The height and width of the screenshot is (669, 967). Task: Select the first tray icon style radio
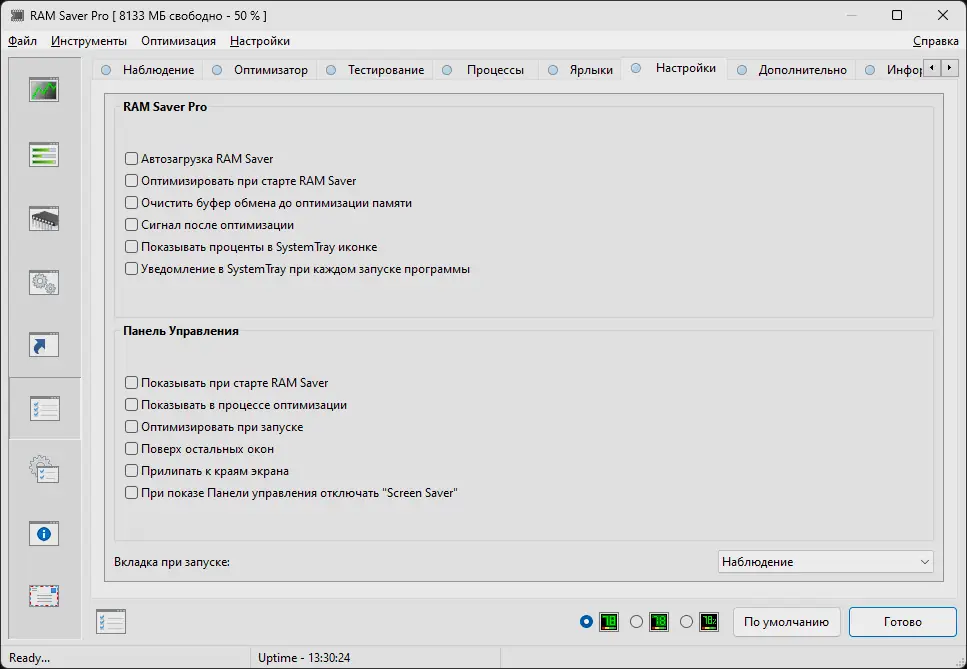(x=586, y=622)
